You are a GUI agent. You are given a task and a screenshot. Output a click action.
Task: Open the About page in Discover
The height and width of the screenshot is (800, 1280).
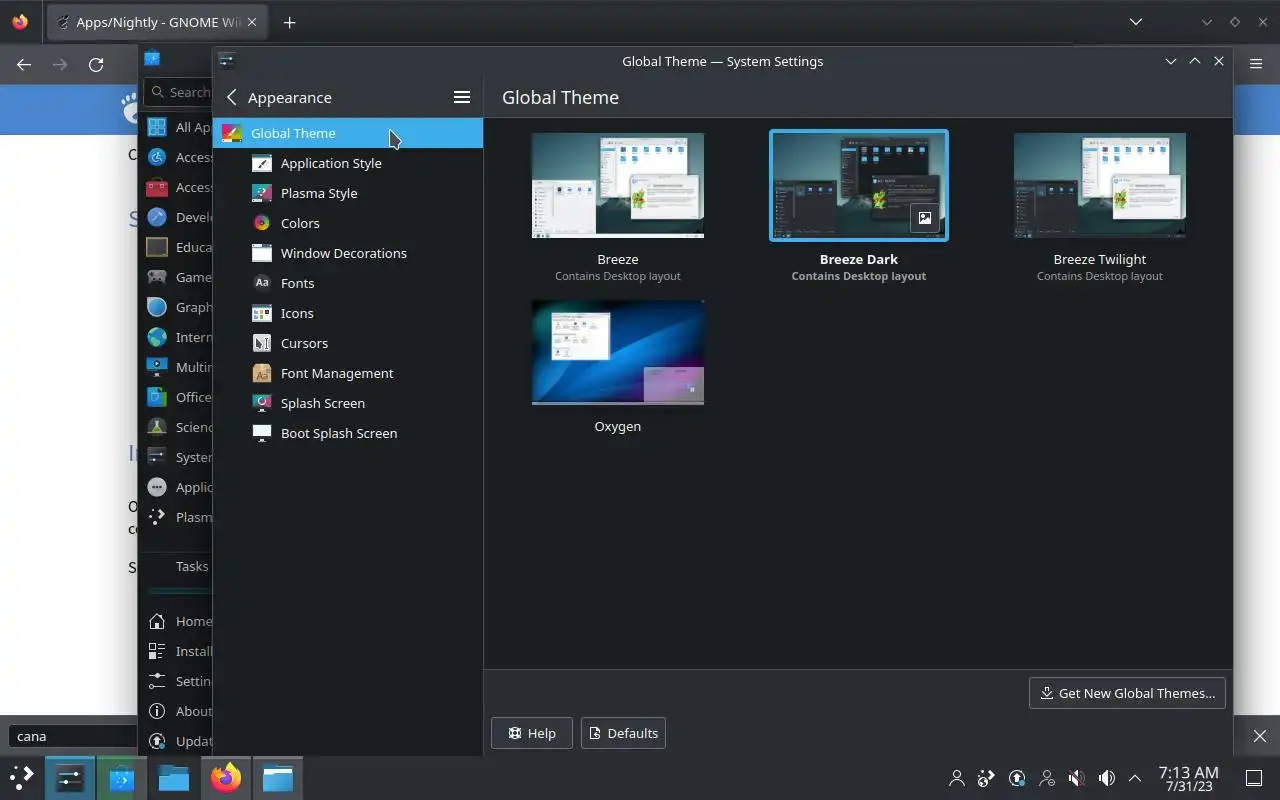[177, 711]
